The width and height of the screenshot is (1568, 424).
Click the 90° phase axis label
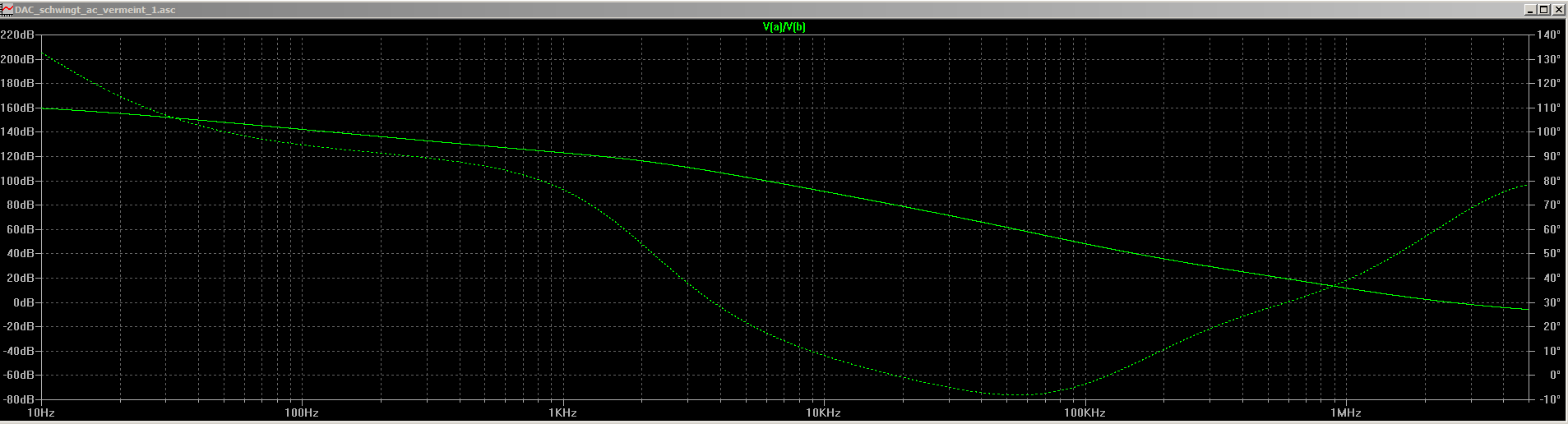tap(1551, 156)
